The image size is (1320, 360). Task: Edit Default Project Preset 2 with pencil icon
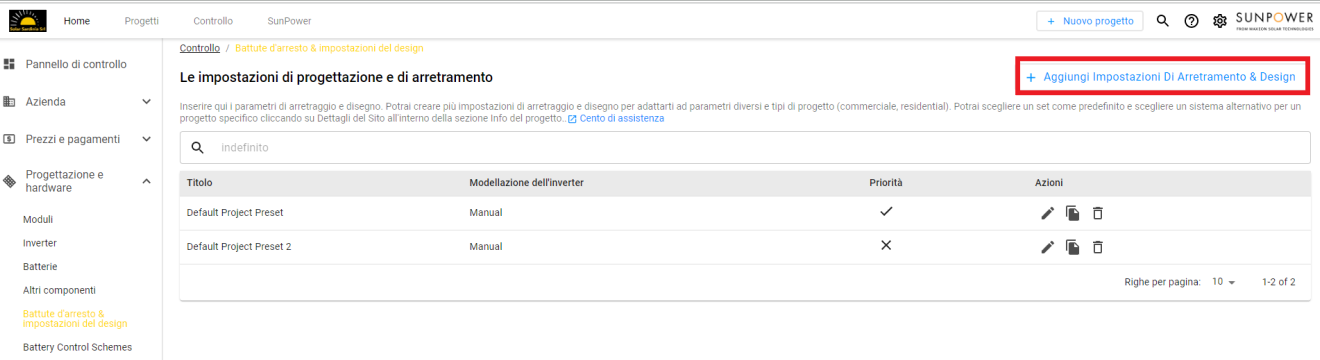pos(1047,247)
